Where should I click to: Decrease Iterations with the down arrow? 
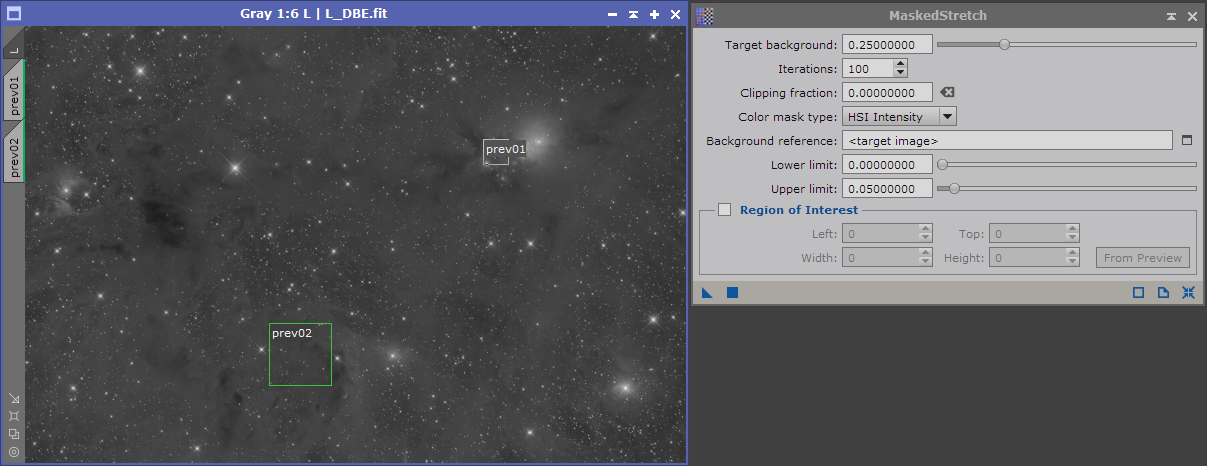(x=901, y=74)
